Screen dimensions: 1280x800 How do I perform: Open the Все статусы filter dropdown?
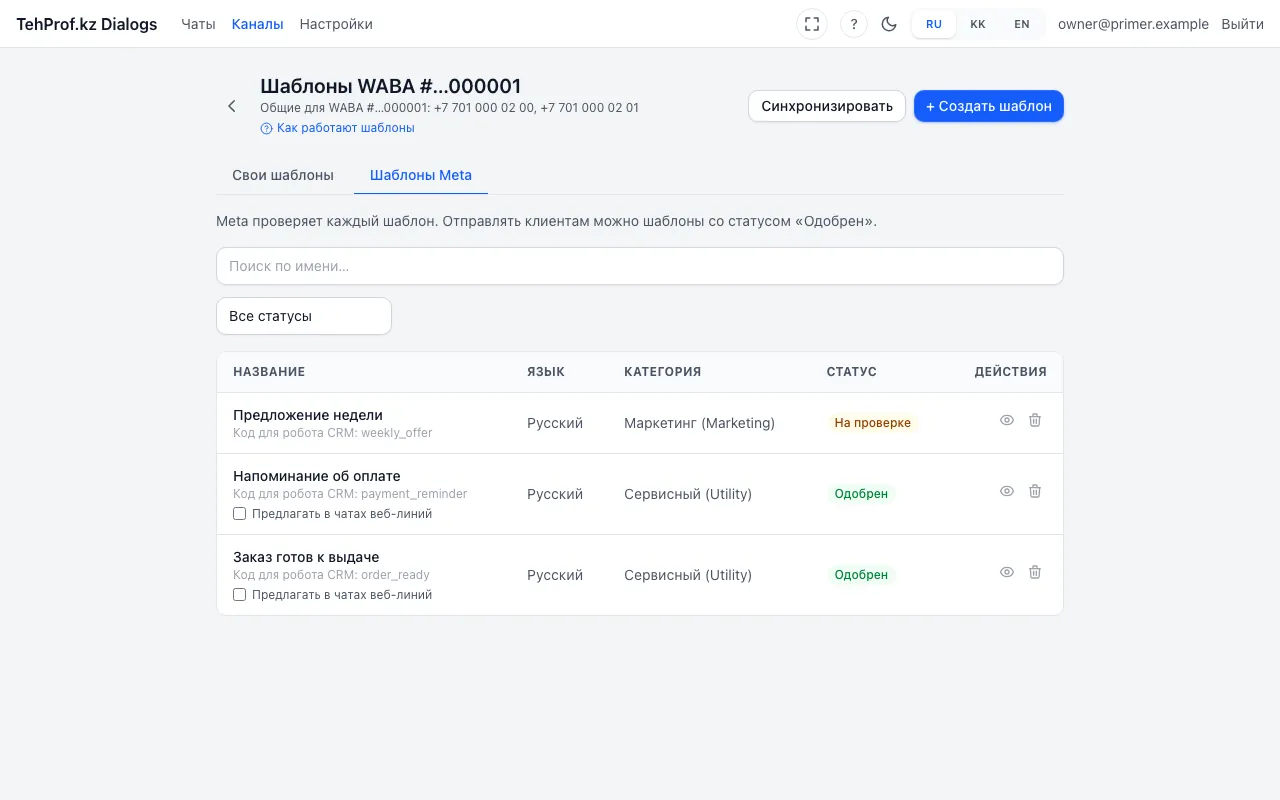[304, 316]
